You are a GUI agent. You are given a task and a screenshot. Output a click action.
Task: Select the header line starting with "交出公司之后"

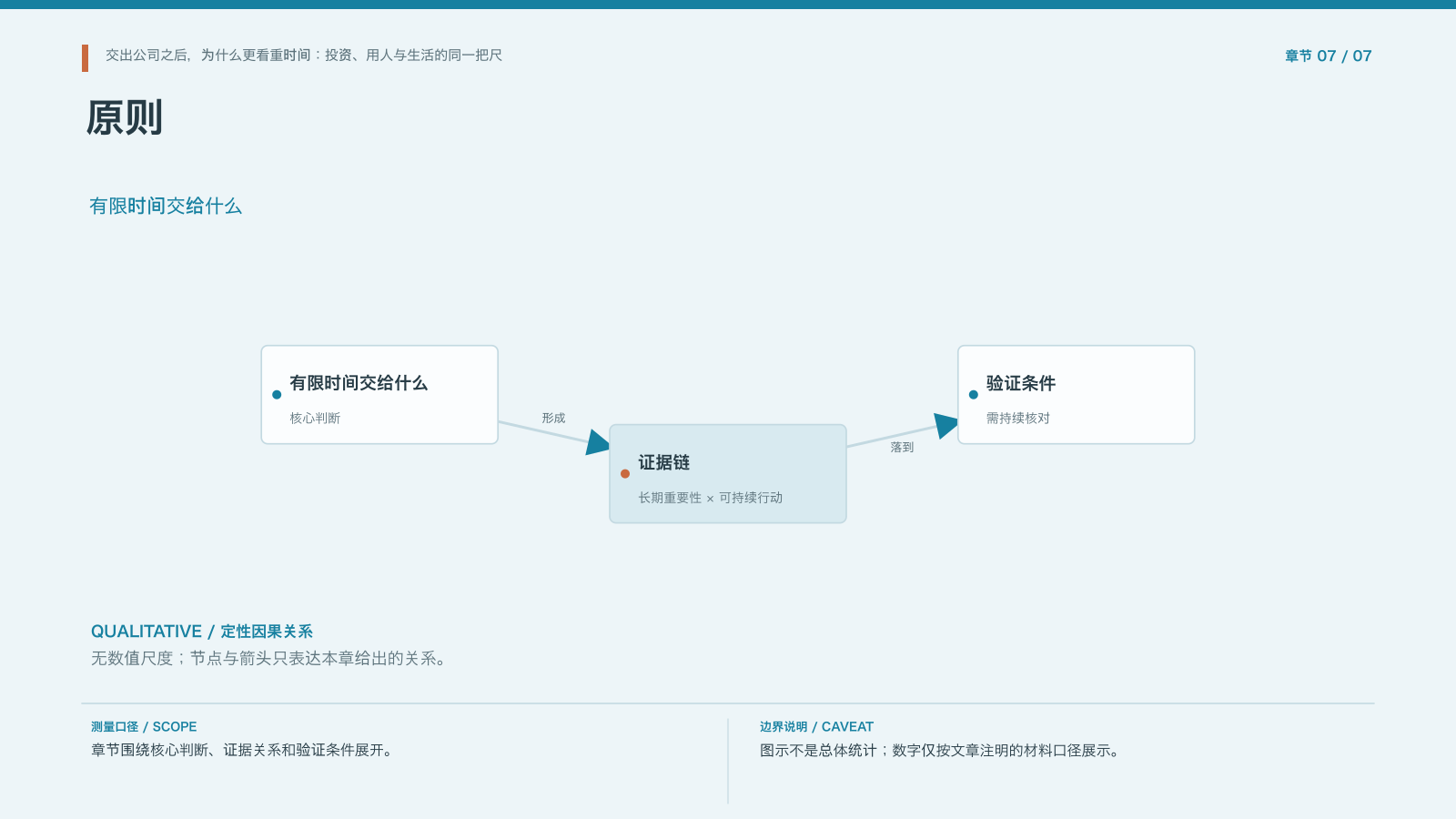pos(304,56)
